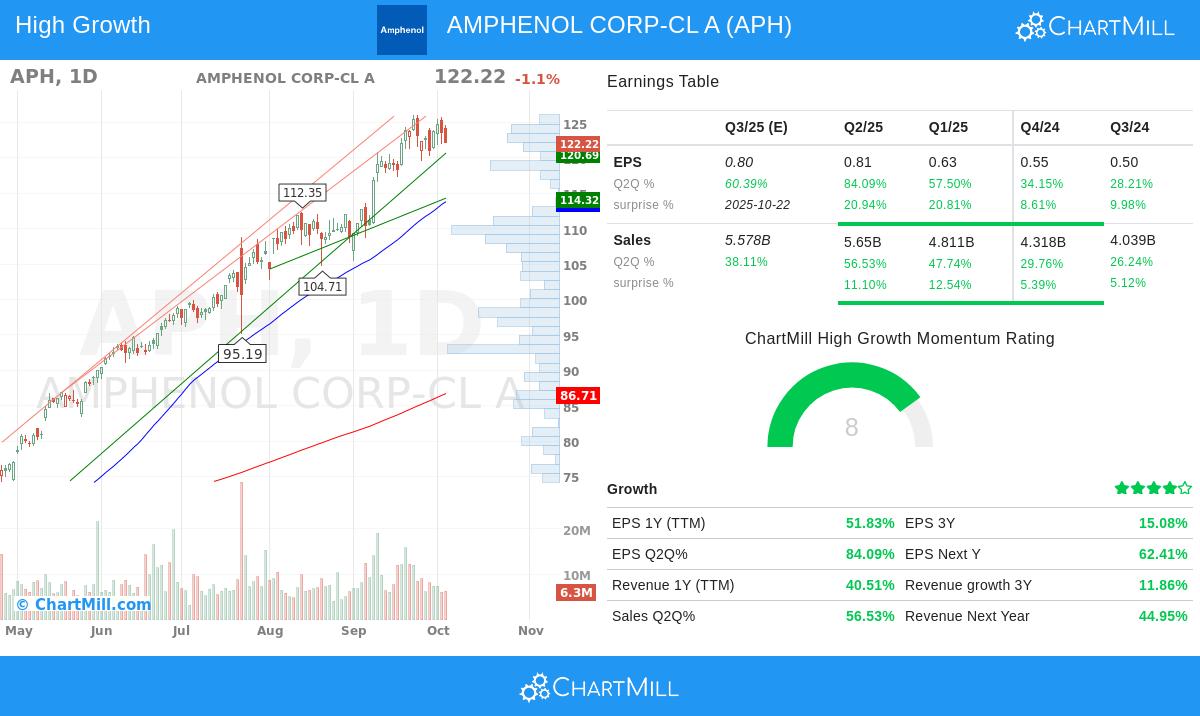Click the Growth four-star rating icons
The image size is (1200, 716).
point(1153,488)
